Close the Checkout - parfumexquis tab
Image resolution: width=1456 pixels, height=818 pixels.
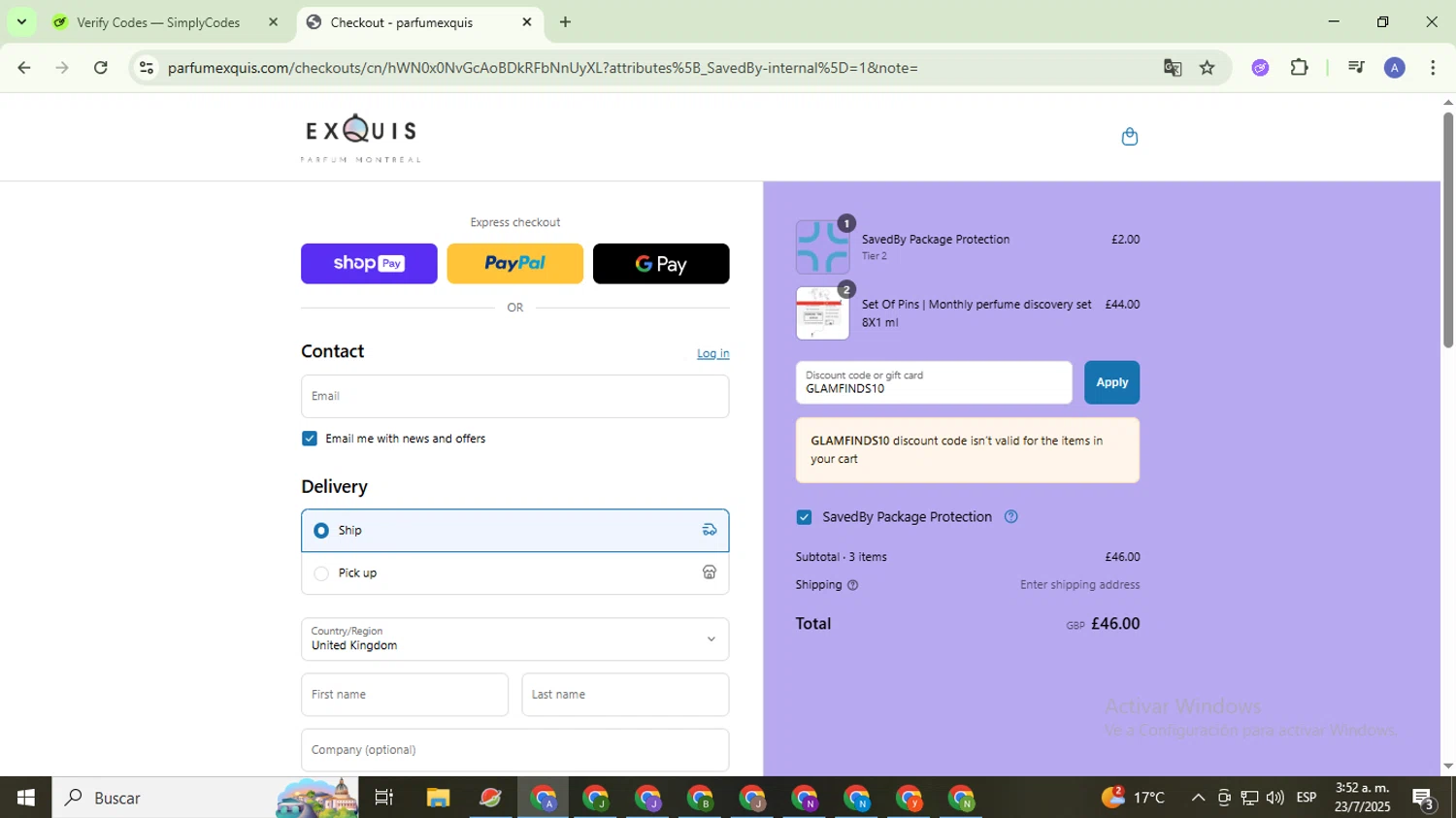527,21
